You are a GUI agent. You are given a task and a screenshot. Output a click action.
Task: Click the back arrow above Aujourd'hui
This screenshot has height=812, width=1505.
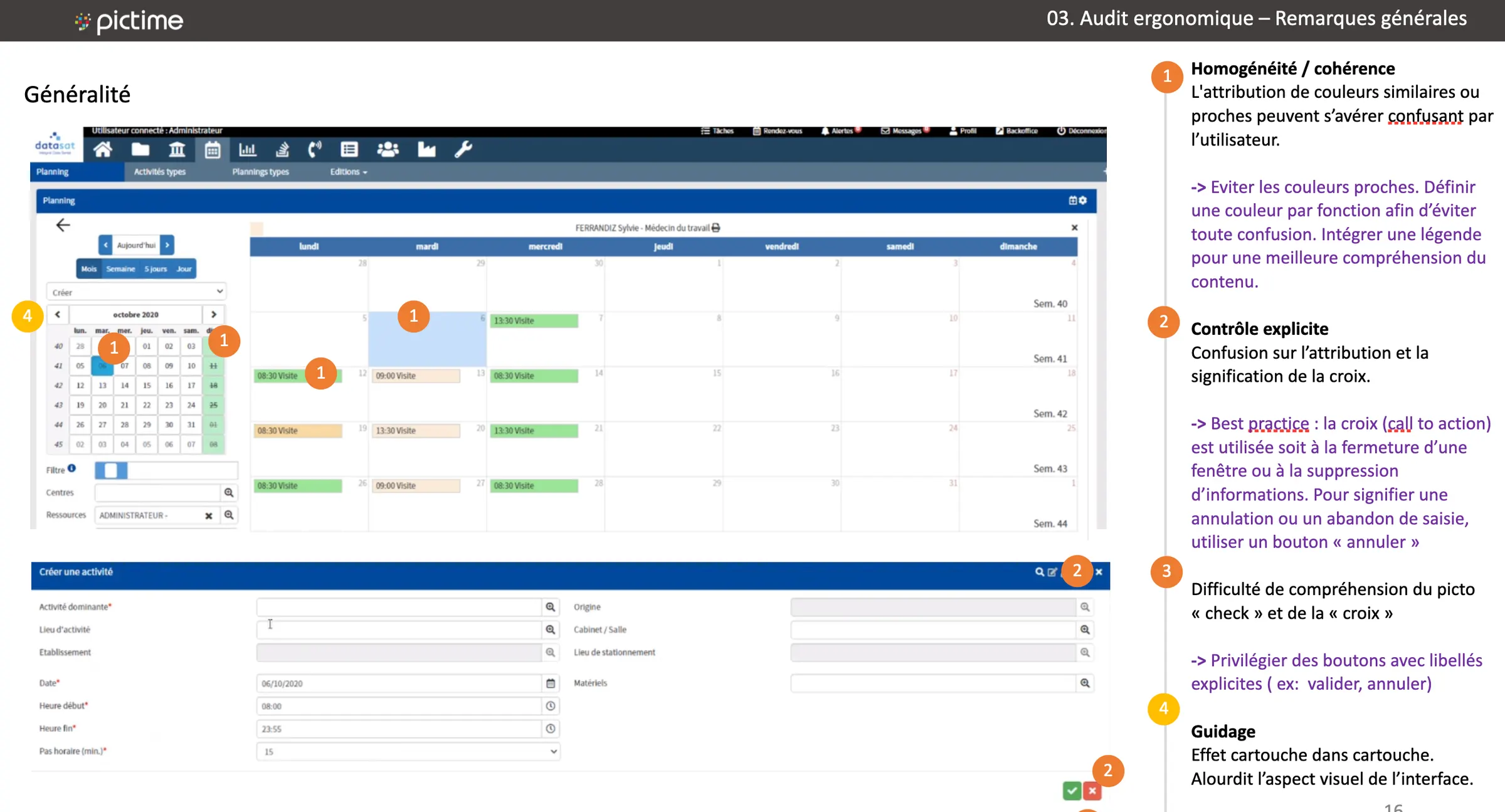(63, 225)
